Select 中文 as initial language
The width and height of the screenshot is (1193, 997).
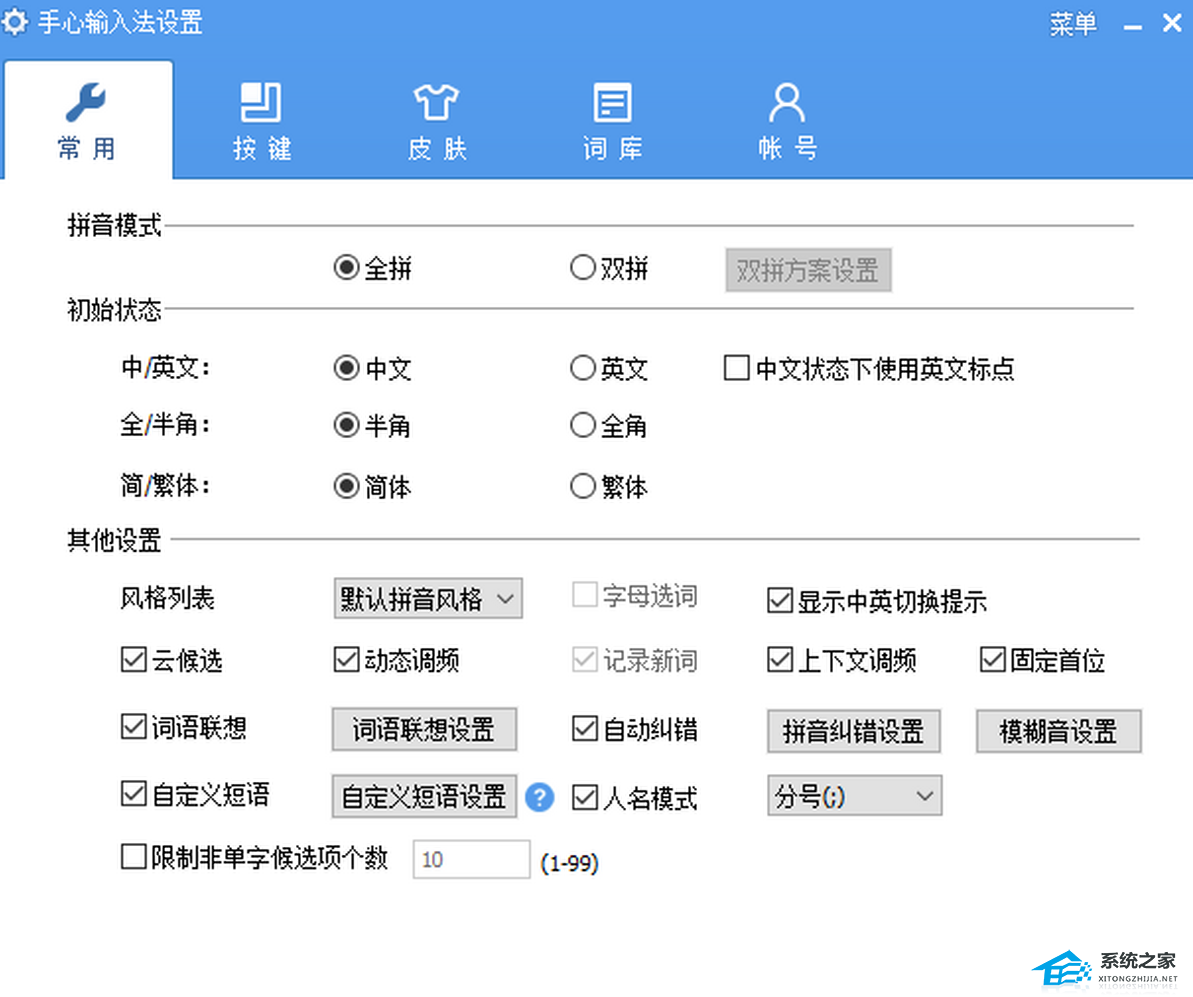[x=346, y=368]
